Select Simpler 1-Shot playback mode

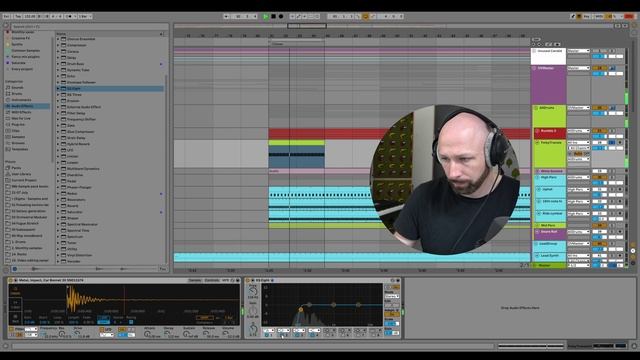[15, 304]
